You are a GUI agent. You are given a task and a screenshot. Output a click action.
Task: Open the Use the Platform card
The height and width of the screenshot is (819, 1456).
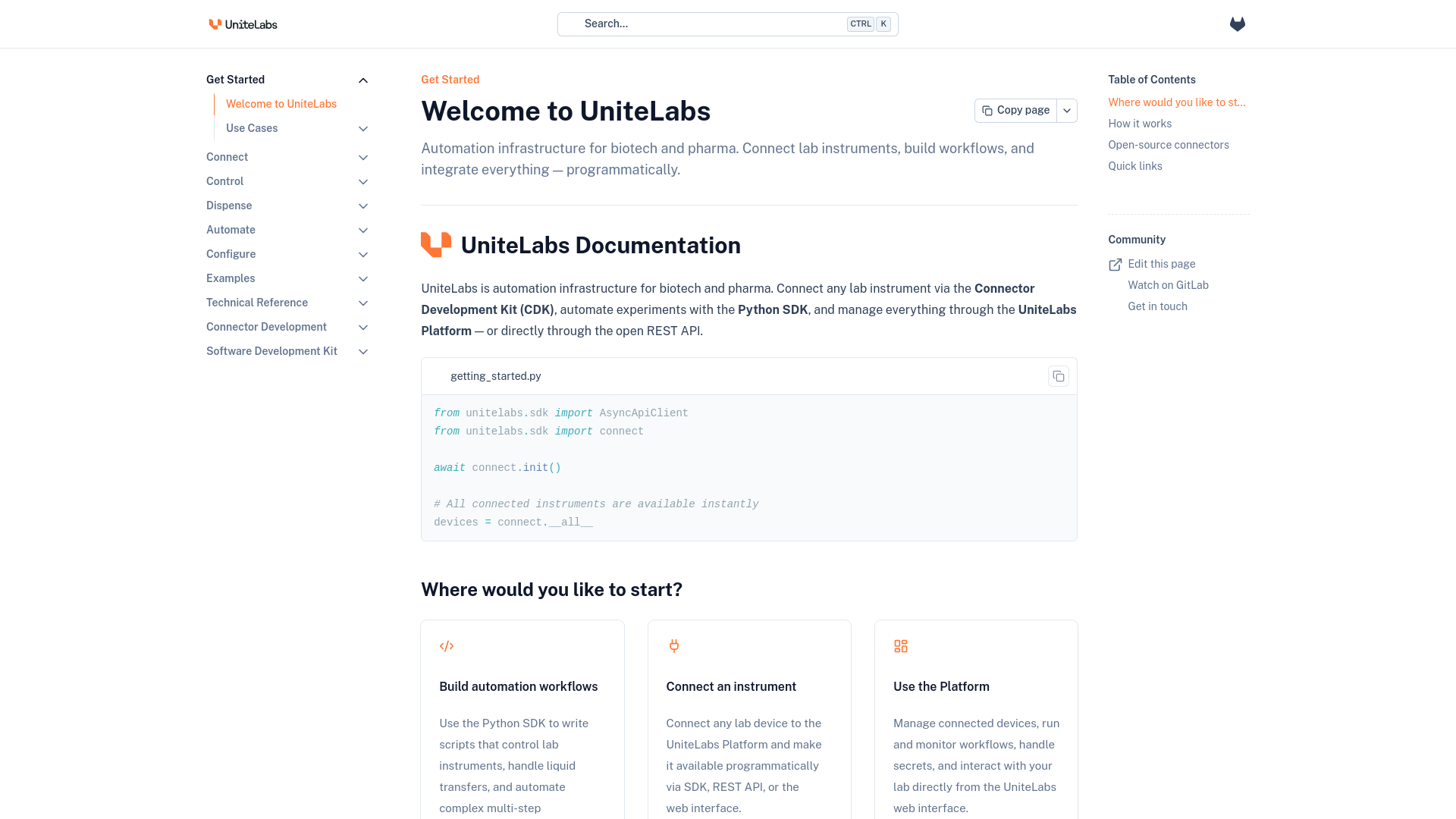[976, 719]
